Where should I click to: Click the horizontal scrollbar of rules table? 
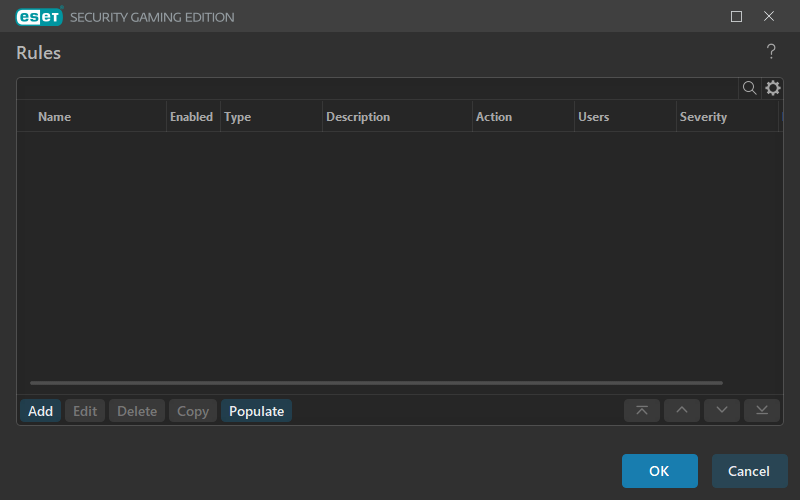tap(377, 383)
